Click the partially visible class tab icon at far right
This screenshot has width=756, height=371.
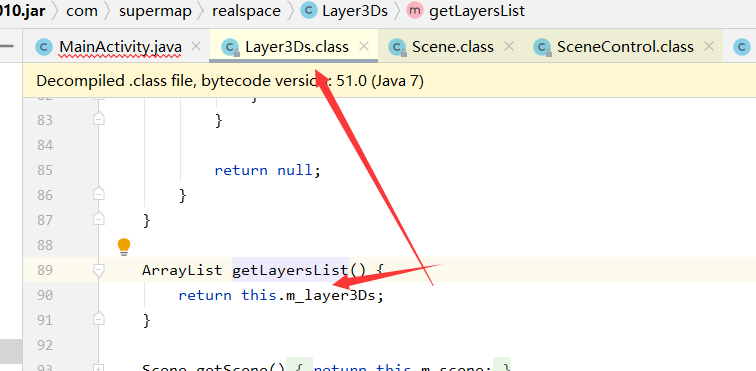click(742, 47)
